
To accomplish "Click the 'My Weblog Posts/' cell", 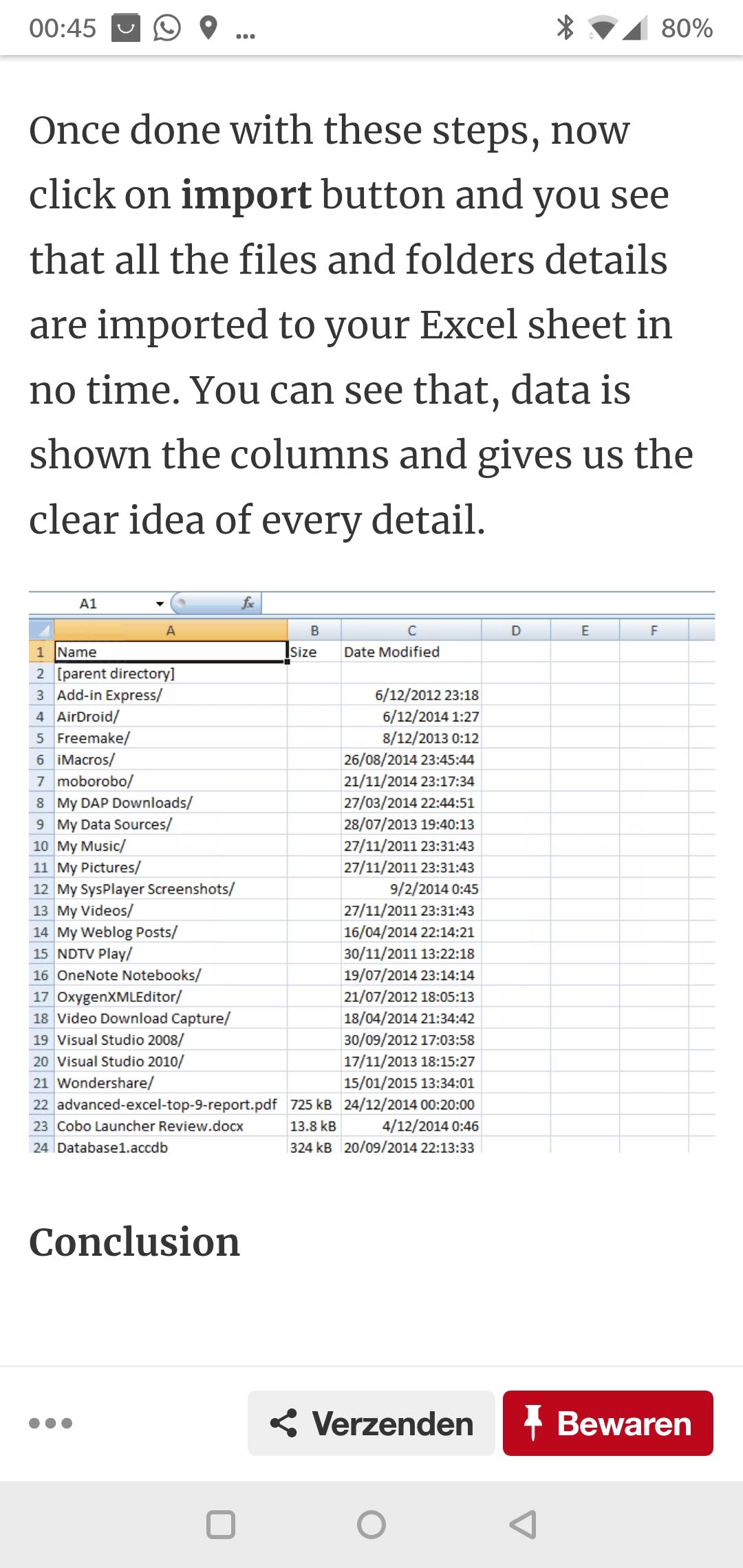I will (171, 932).
